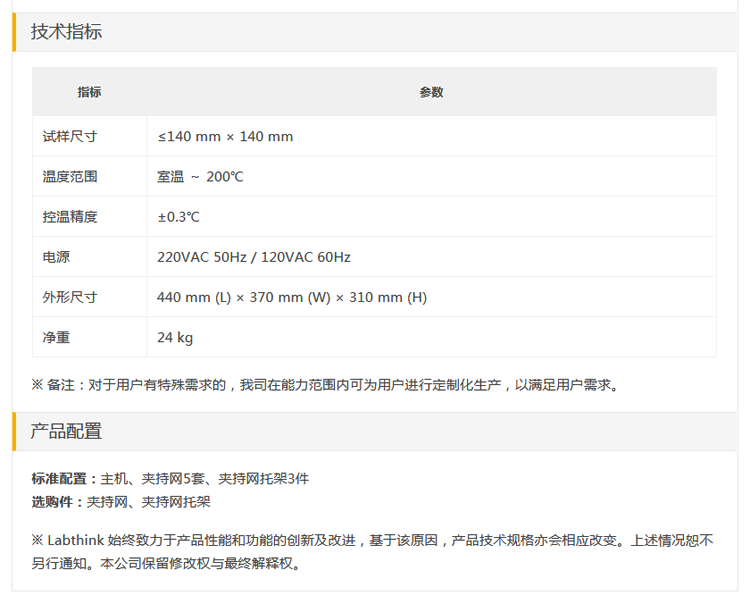The height and width of the screenshot is (604, 750).
Task: Click the ※ 备注 customization note text
Action: coord(325,384)
